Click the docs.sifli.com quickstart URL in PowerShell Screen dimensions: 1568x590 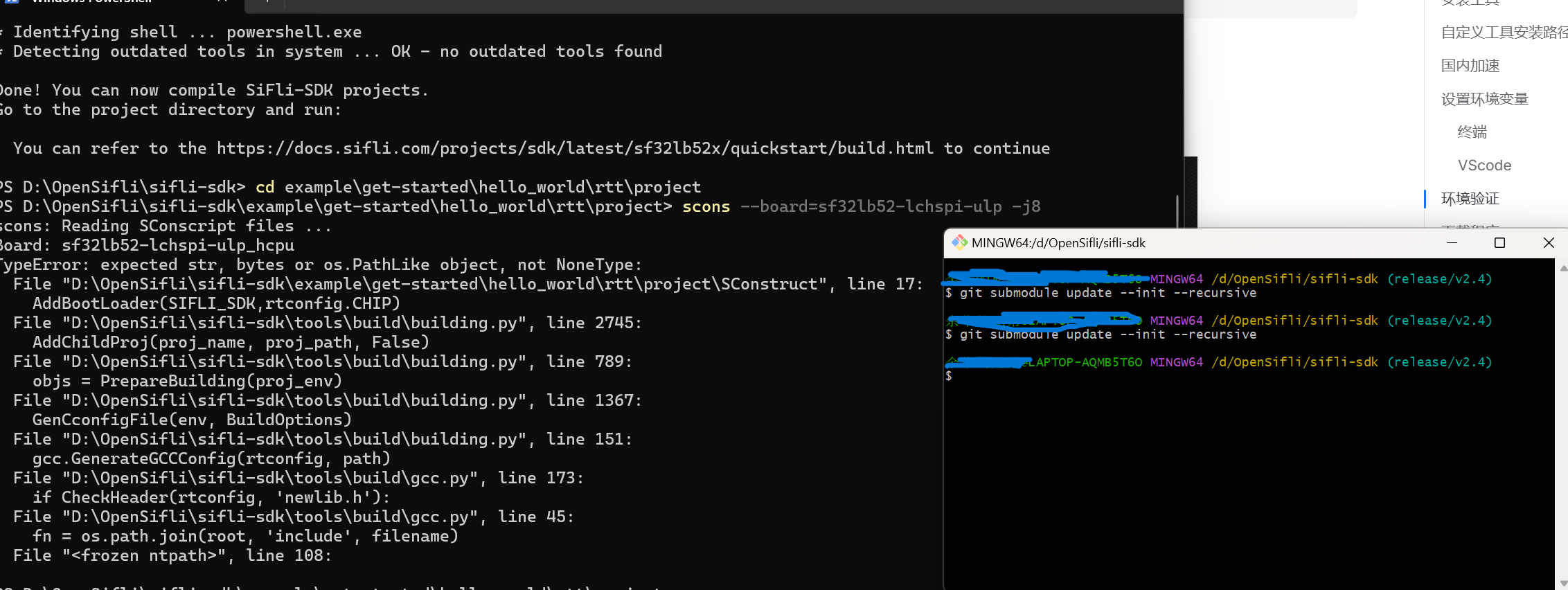click(x=575, y=148)
